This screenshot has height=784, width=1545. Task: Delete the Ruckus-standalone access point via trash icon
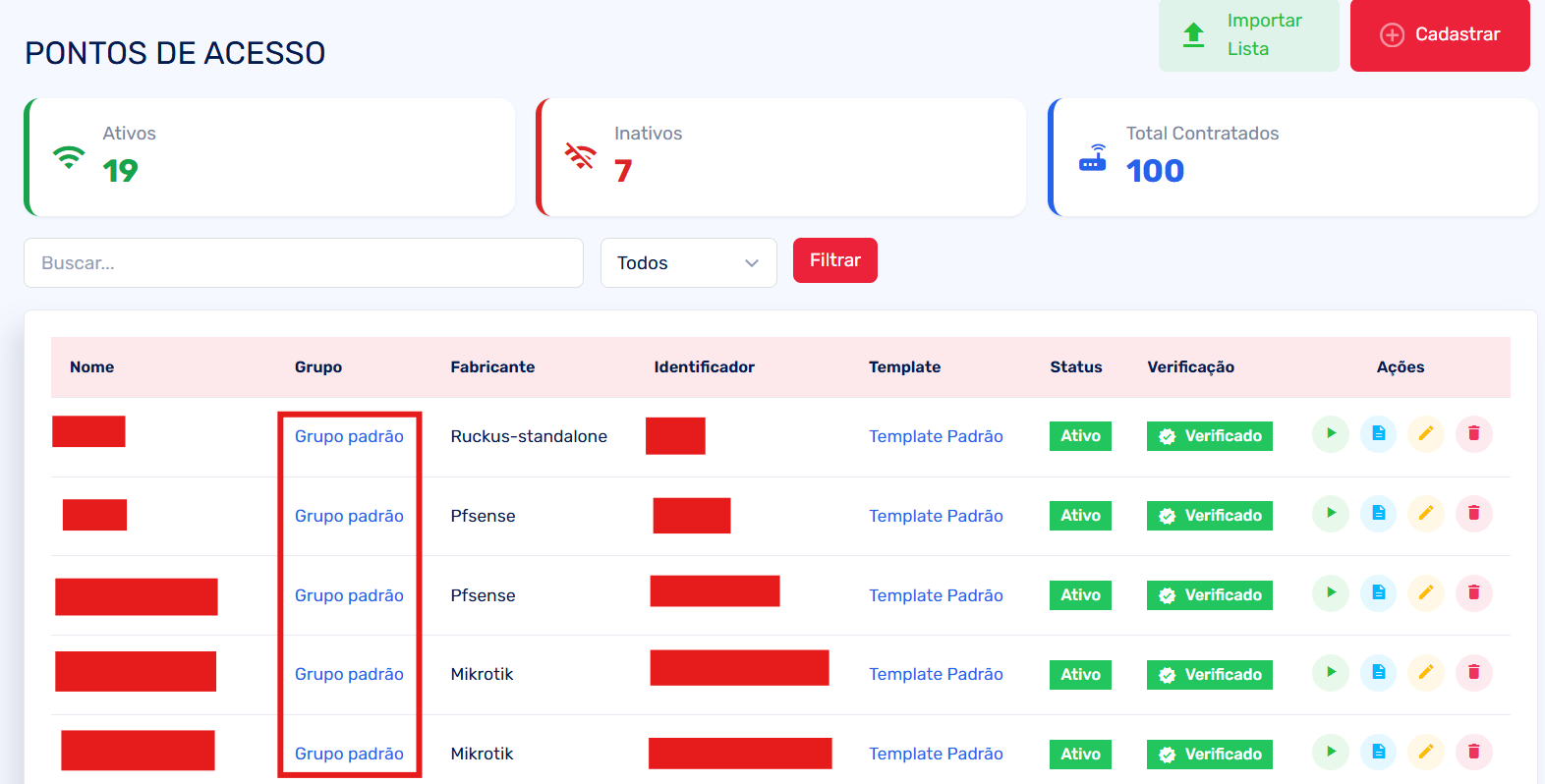pos(1473,433)
